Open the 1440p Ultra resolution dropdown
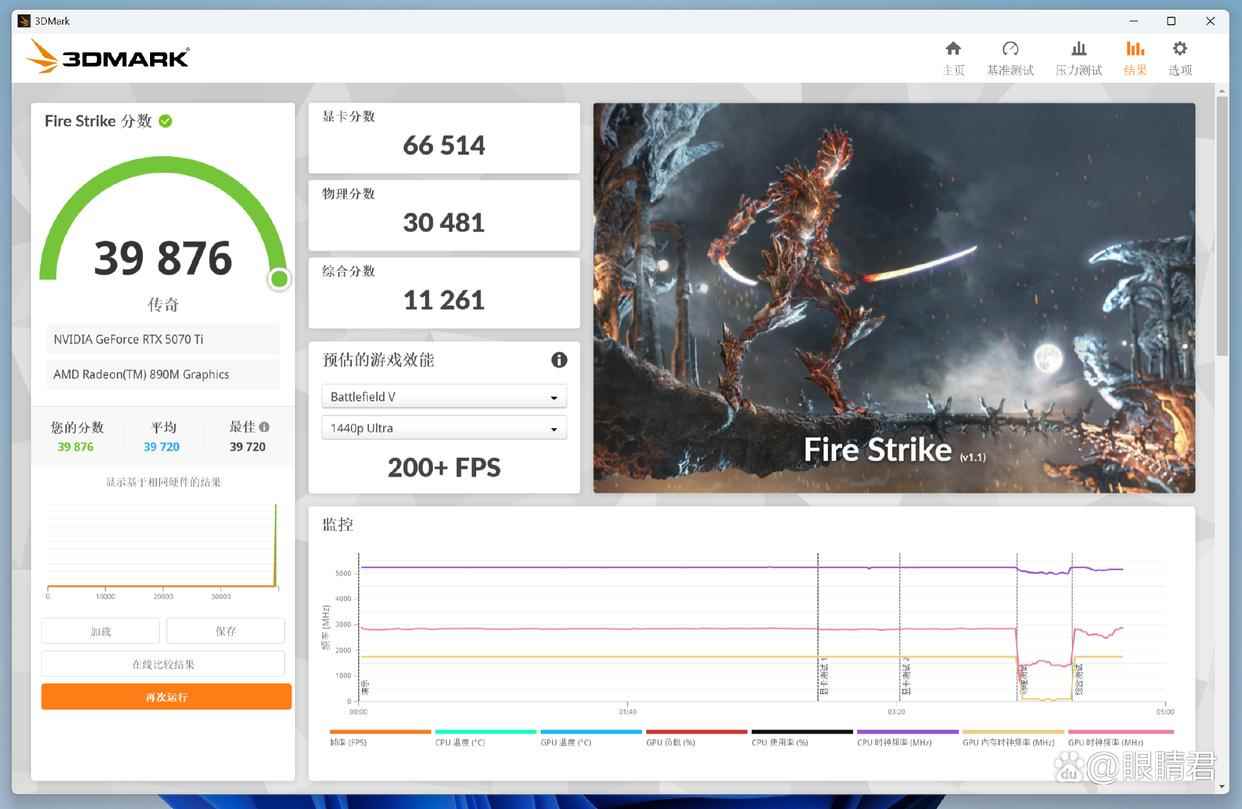1242x809 pixels. (444, 428)
